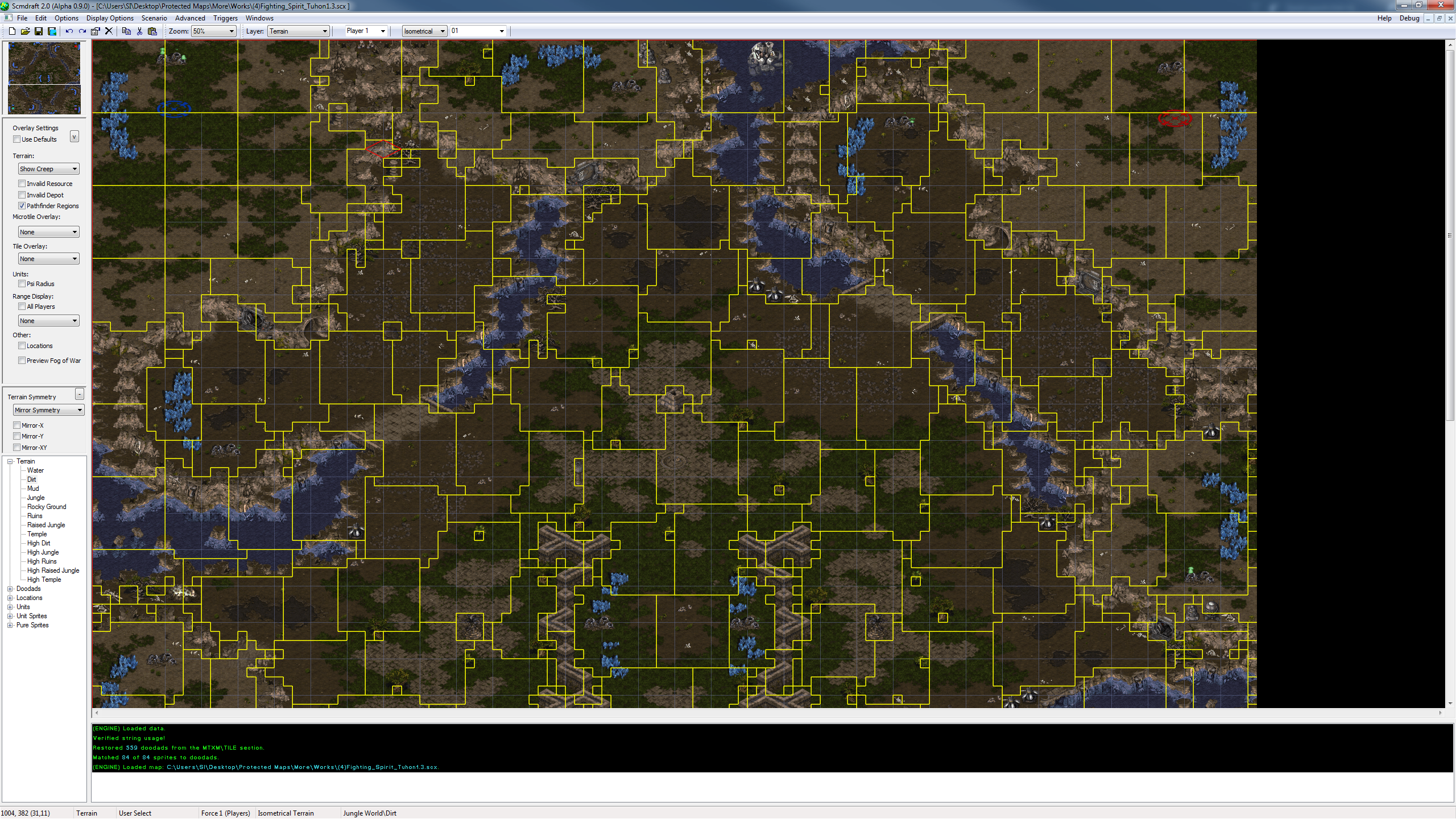Screen dimensions: 1456x819
Task: Click the Overlay Settings collapse button
Action: click(74, 136)
